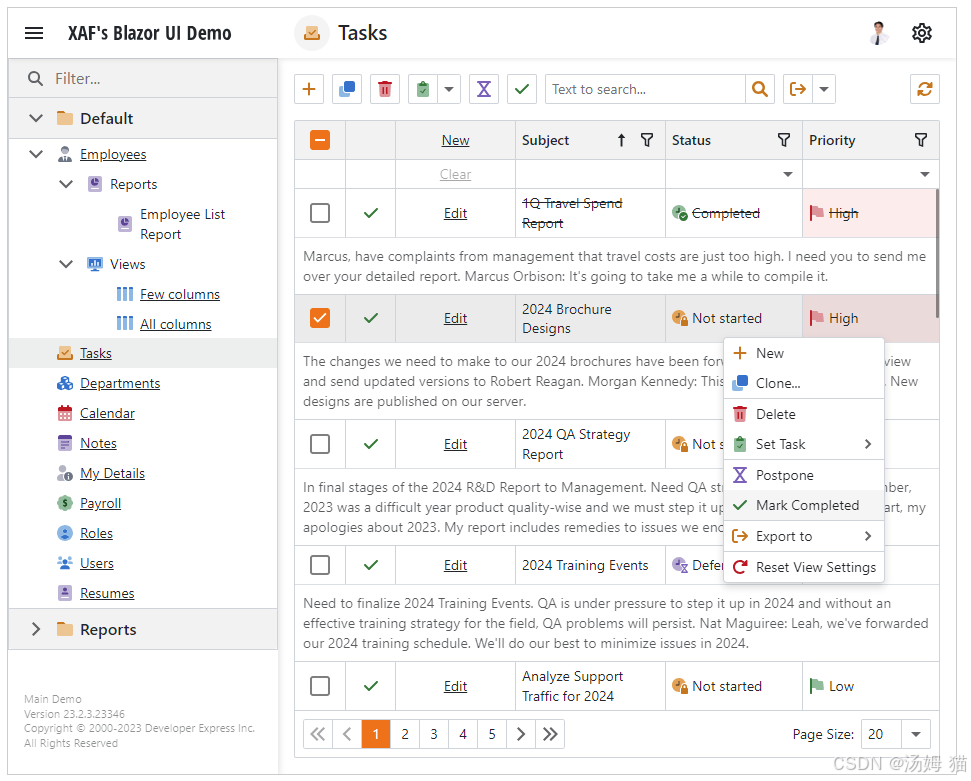This screenshot has height=781, width=971.
Task: Collapse the Views tree node
Action: [66, 264]
